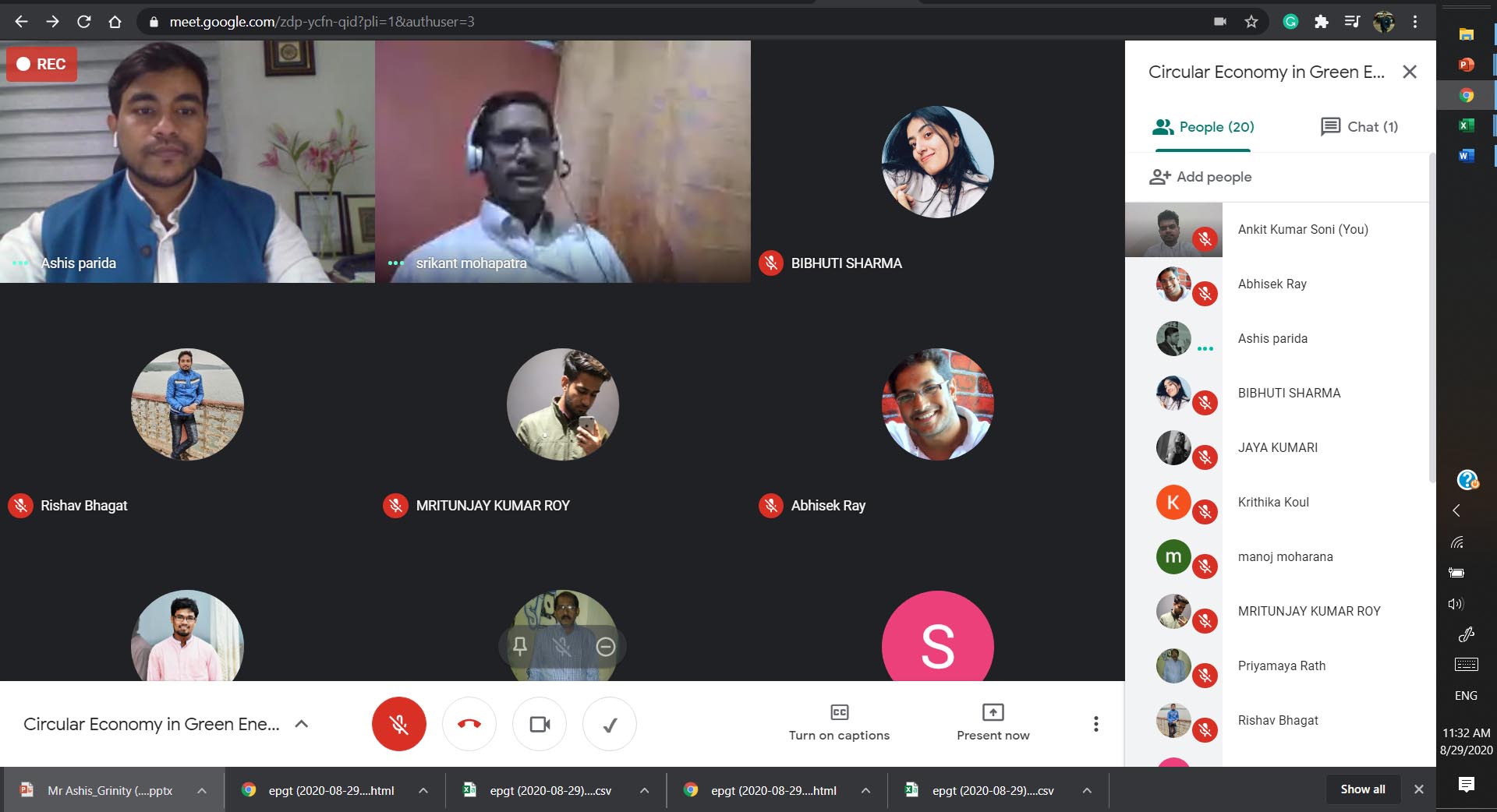Image resolution: width=1497 pixels, height=812 pixels.
Task: Open Windows action center notifications icon
Action: (x=1466, y=785)
